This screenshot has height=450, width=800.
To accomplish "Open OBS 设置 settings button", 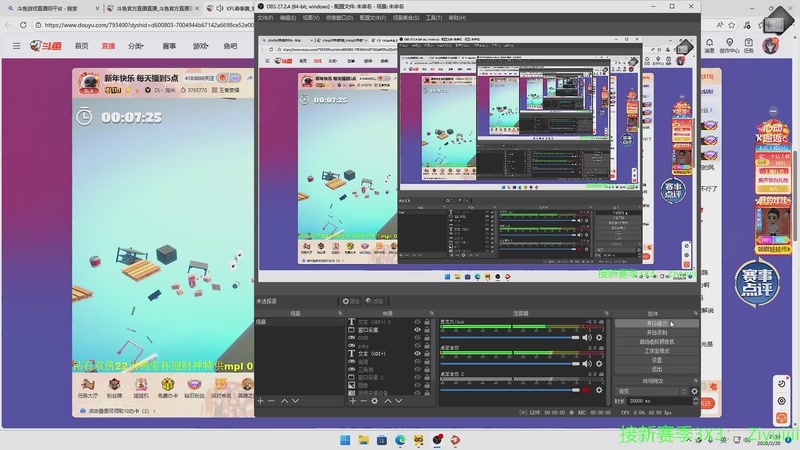I will point(657,360).
